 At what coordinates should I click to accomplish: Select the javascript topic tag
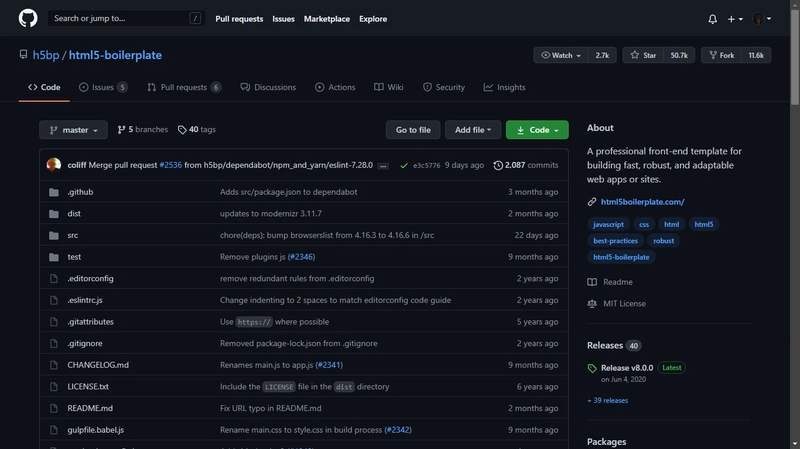click(608, 224)
